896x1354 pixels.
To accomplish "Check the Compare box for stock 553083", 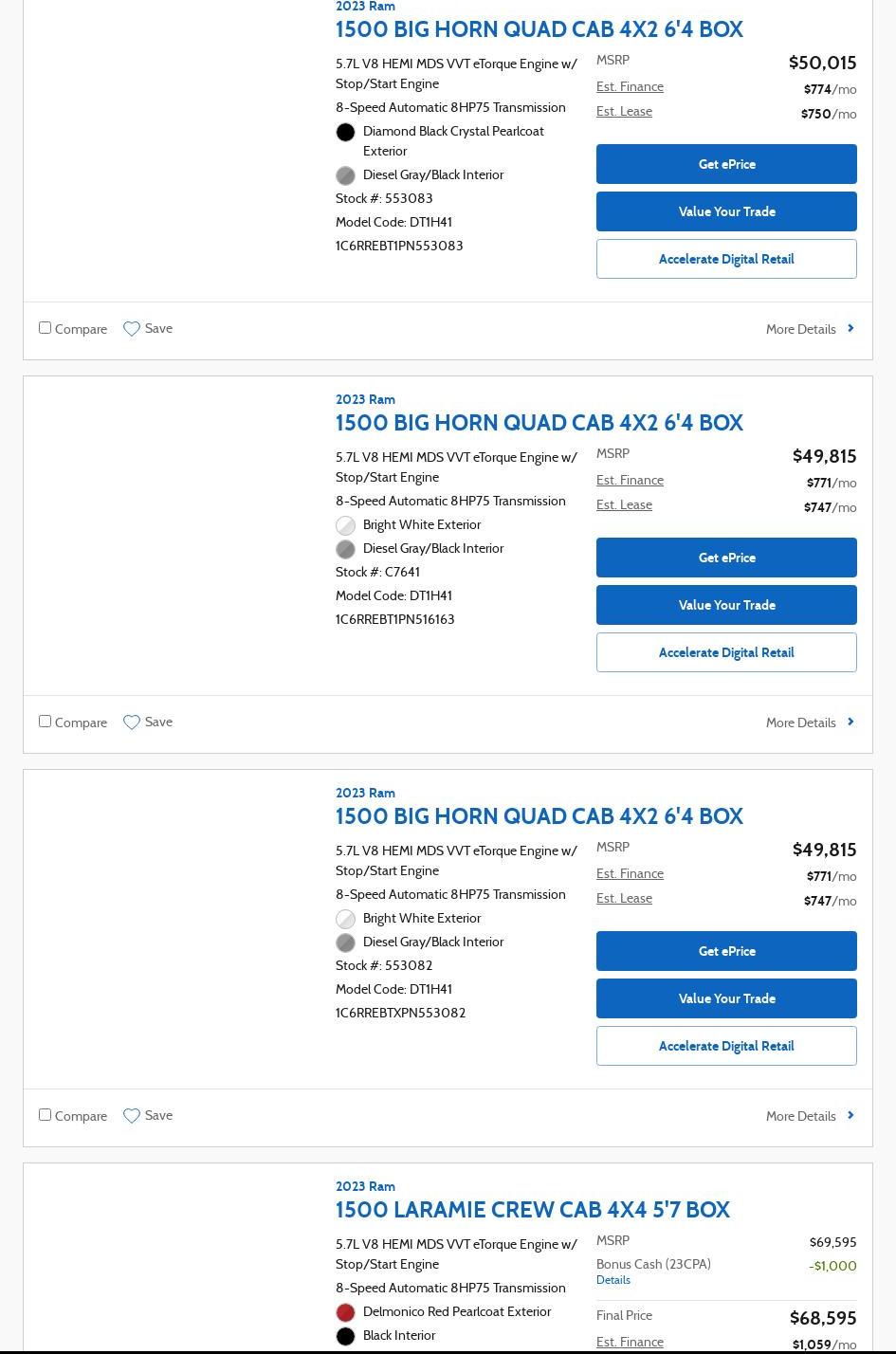I will 45,328.
